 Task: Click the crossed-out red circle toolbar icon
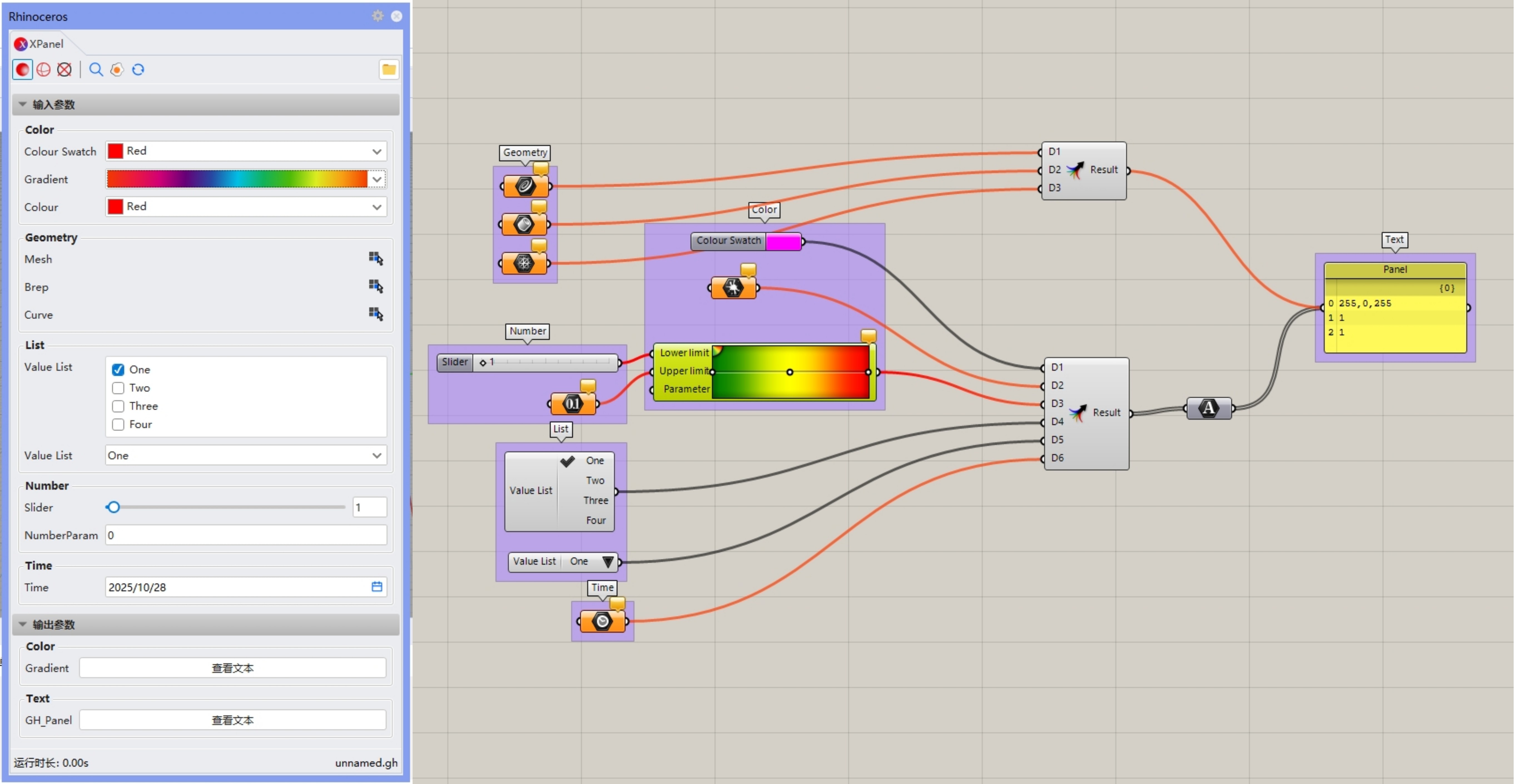[x=64, y=70]
